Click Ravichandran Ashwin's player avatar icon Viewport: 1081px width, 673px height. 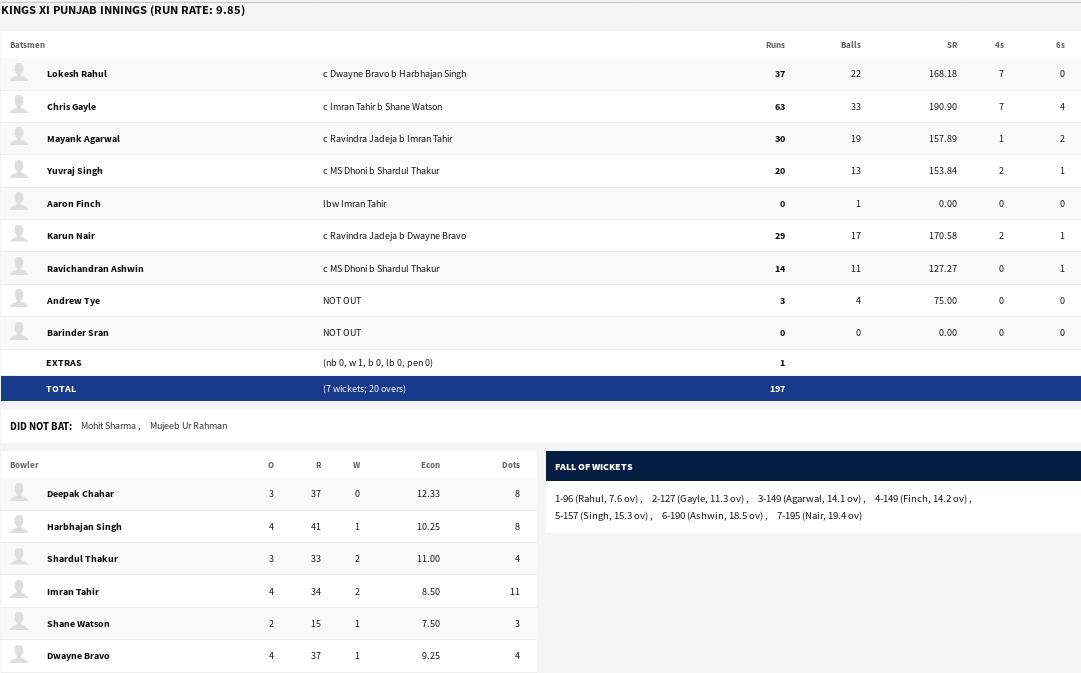click(19, 267)
